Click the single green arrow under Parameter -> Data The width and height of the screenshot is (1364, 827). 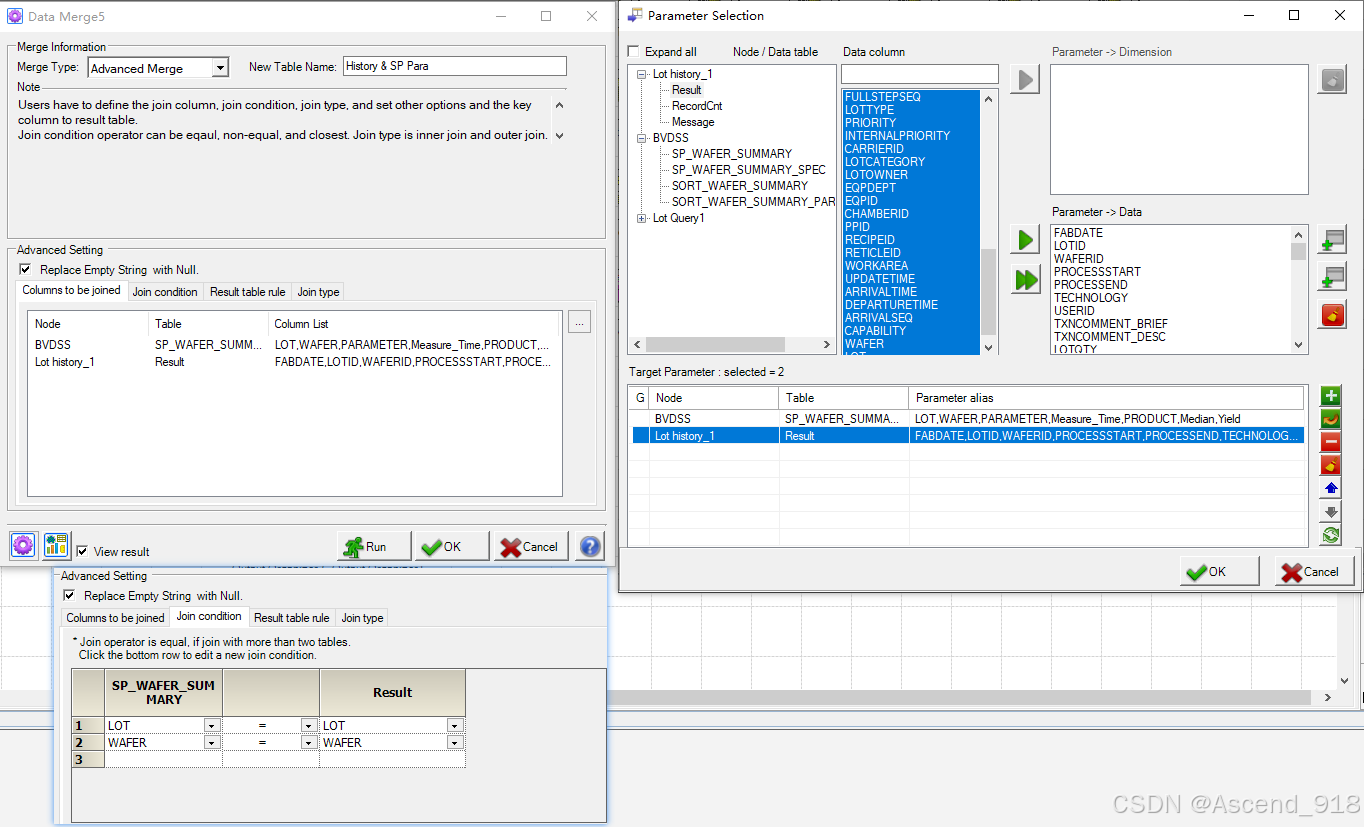(1025, 240)
